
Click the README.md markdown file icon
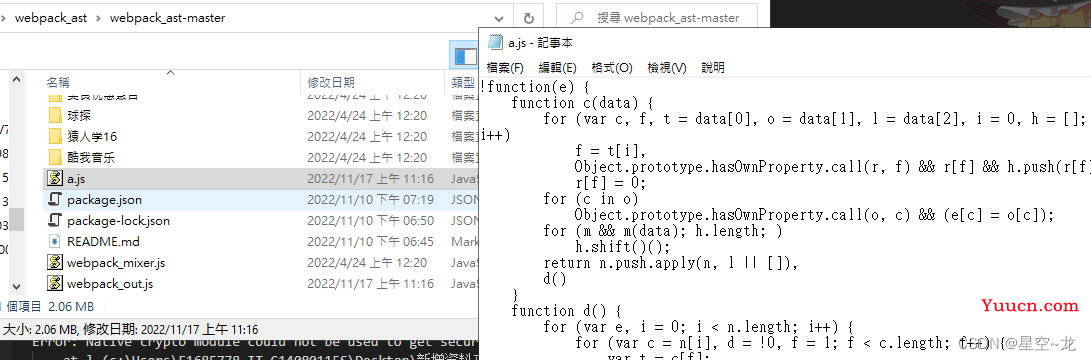point(54,242)
